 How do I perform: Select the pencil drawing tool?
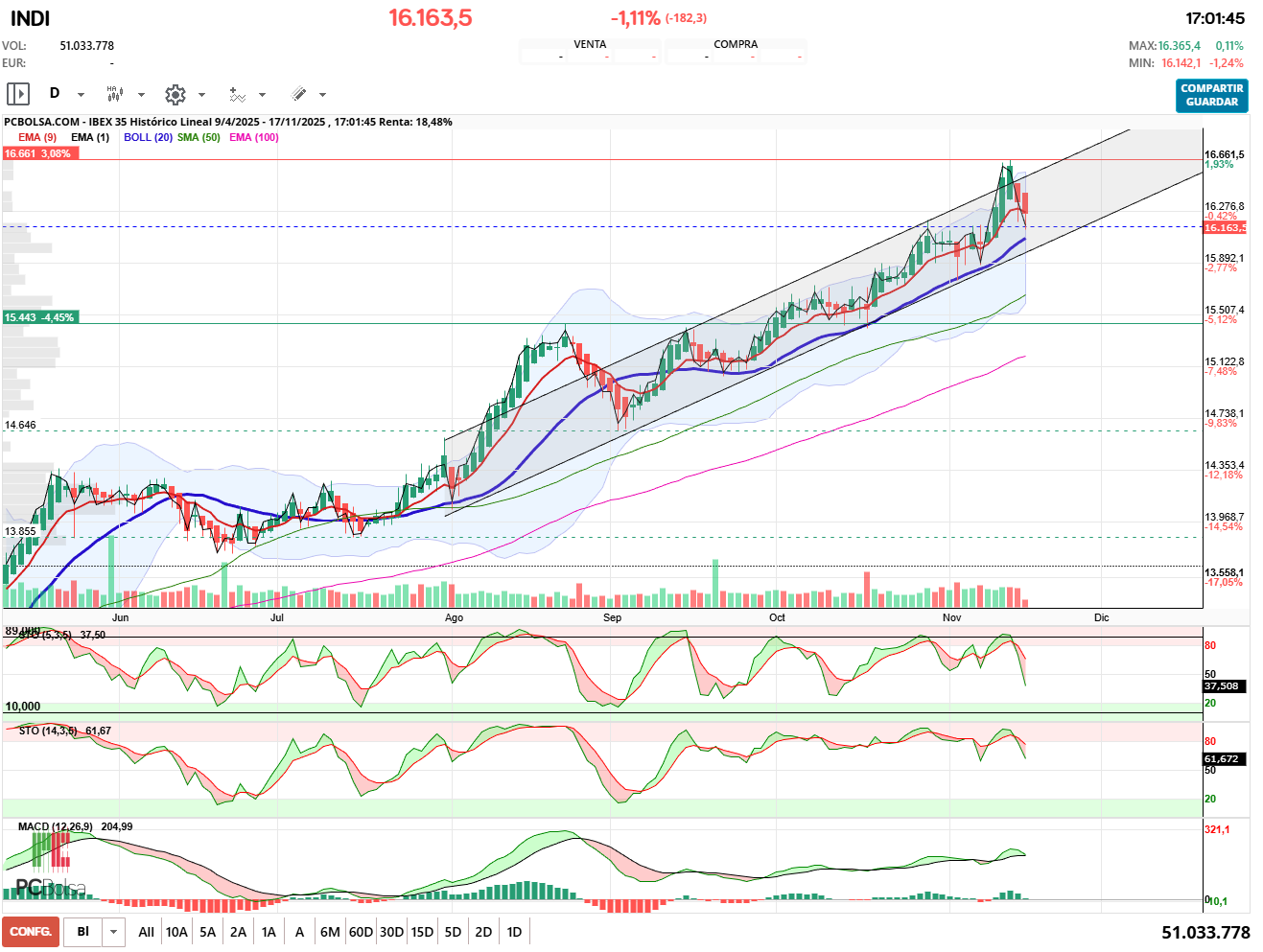[298, 94]
